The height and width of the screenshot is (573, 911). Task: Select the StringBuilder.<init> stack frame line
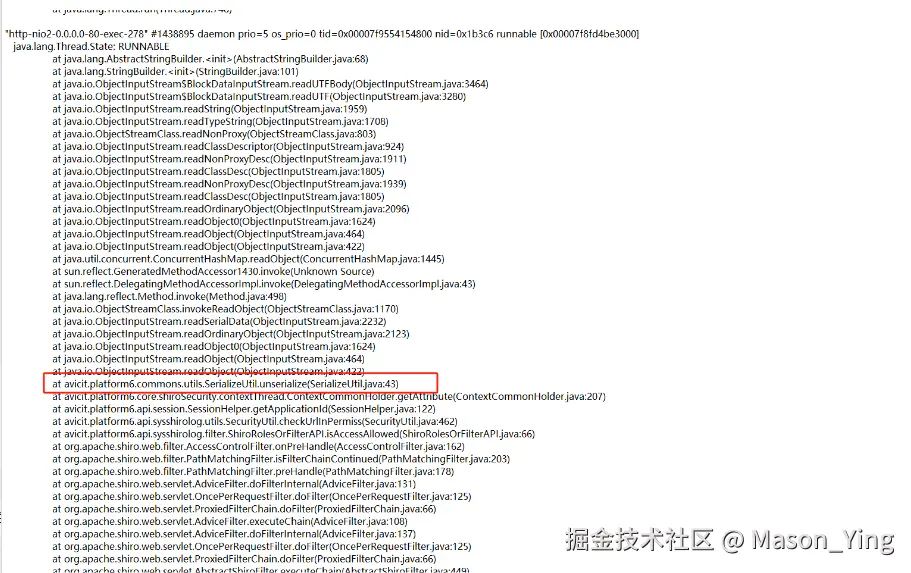(175, 71)
